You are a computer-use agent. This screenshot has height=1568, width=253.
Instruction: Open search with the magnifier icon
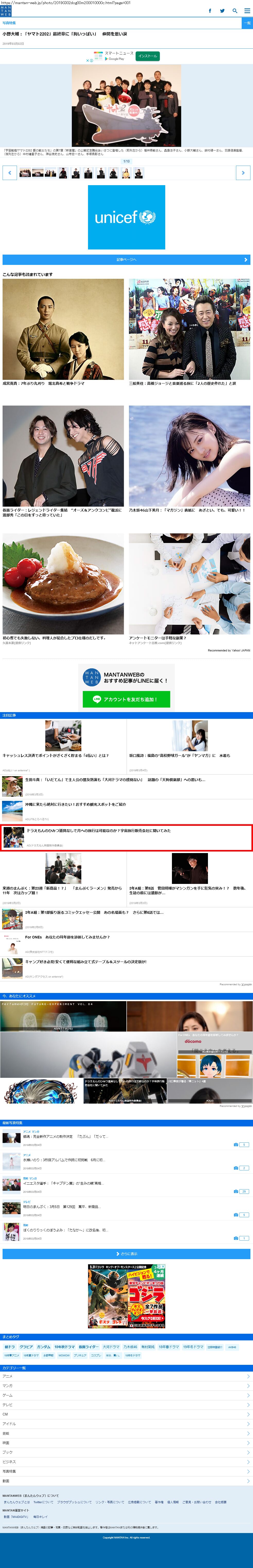click(x=235, y=10)
